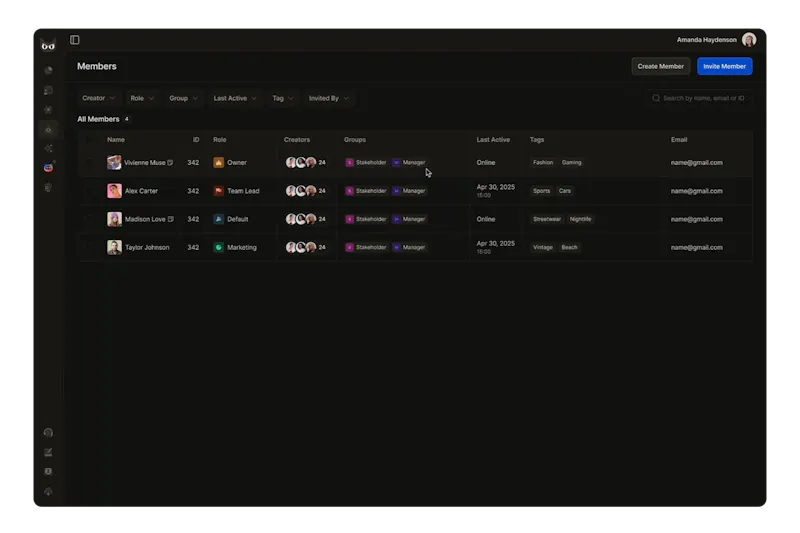Click the Owner role crown icon

[x=218, y=163]
